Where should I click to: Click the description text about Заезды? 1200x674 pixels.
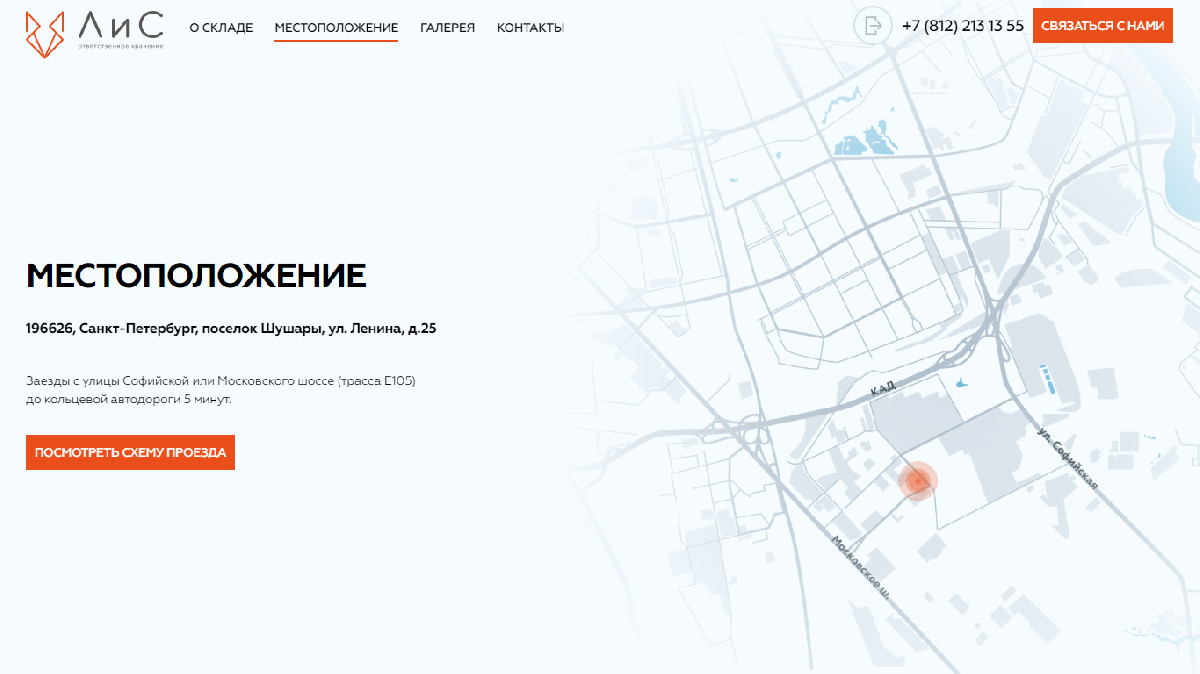pos(220,390)
